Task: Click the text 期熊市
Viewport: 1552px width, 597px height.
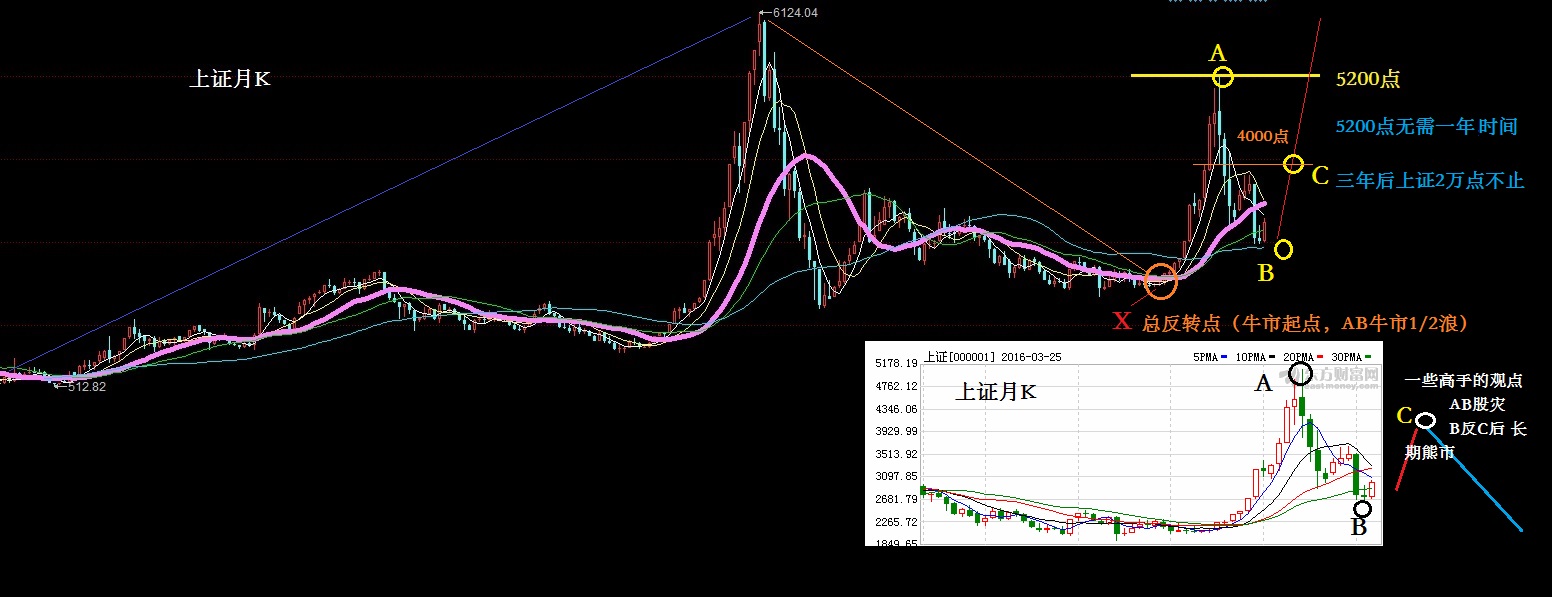Action: tap(1429, 453)
